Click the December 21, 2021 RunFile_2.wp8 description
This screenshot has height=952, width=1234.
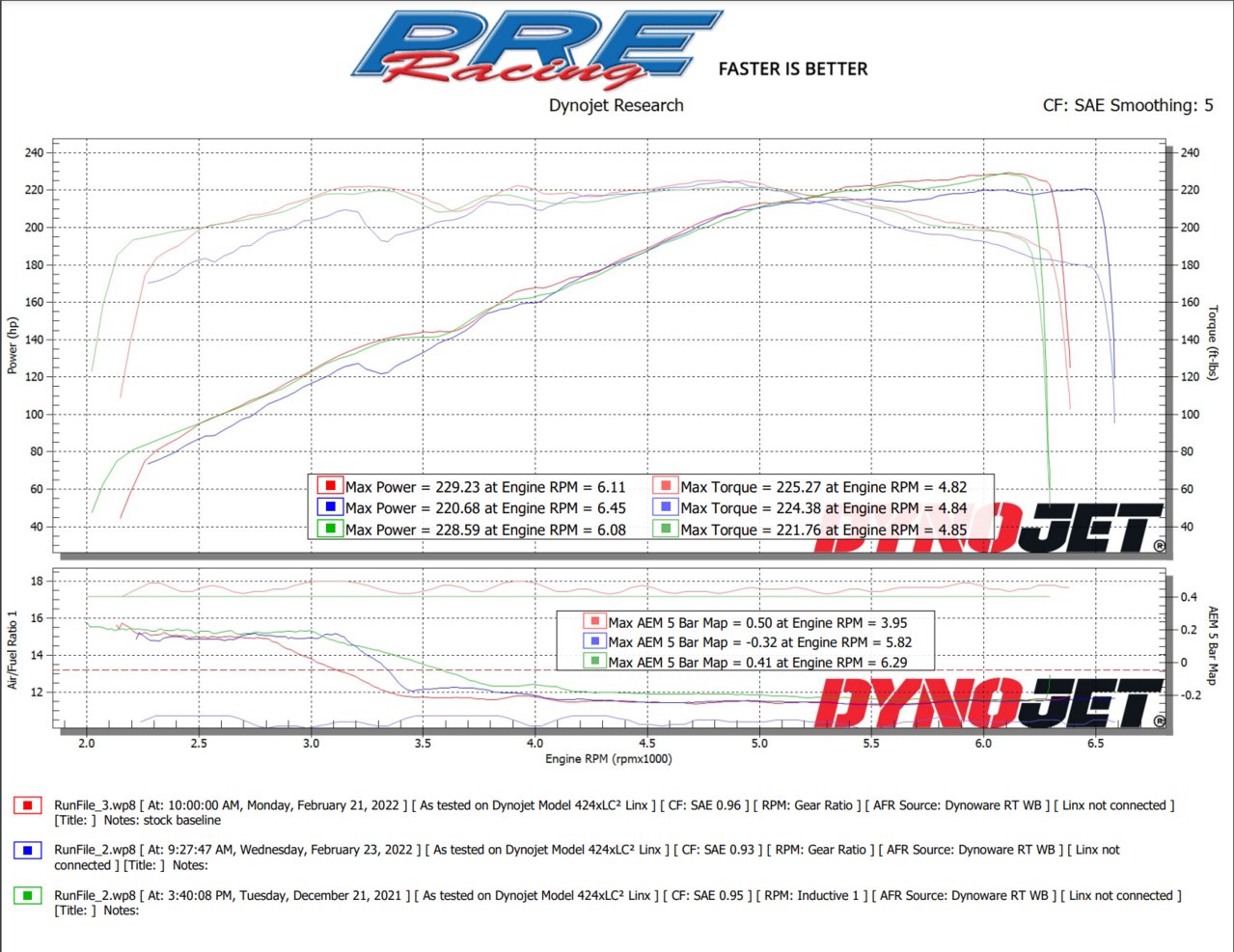pos(617,903)
